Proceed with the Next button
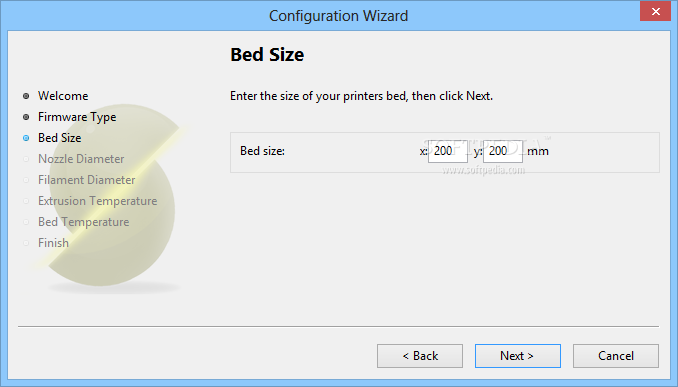 pyautogui.click(x=518, y=356)
